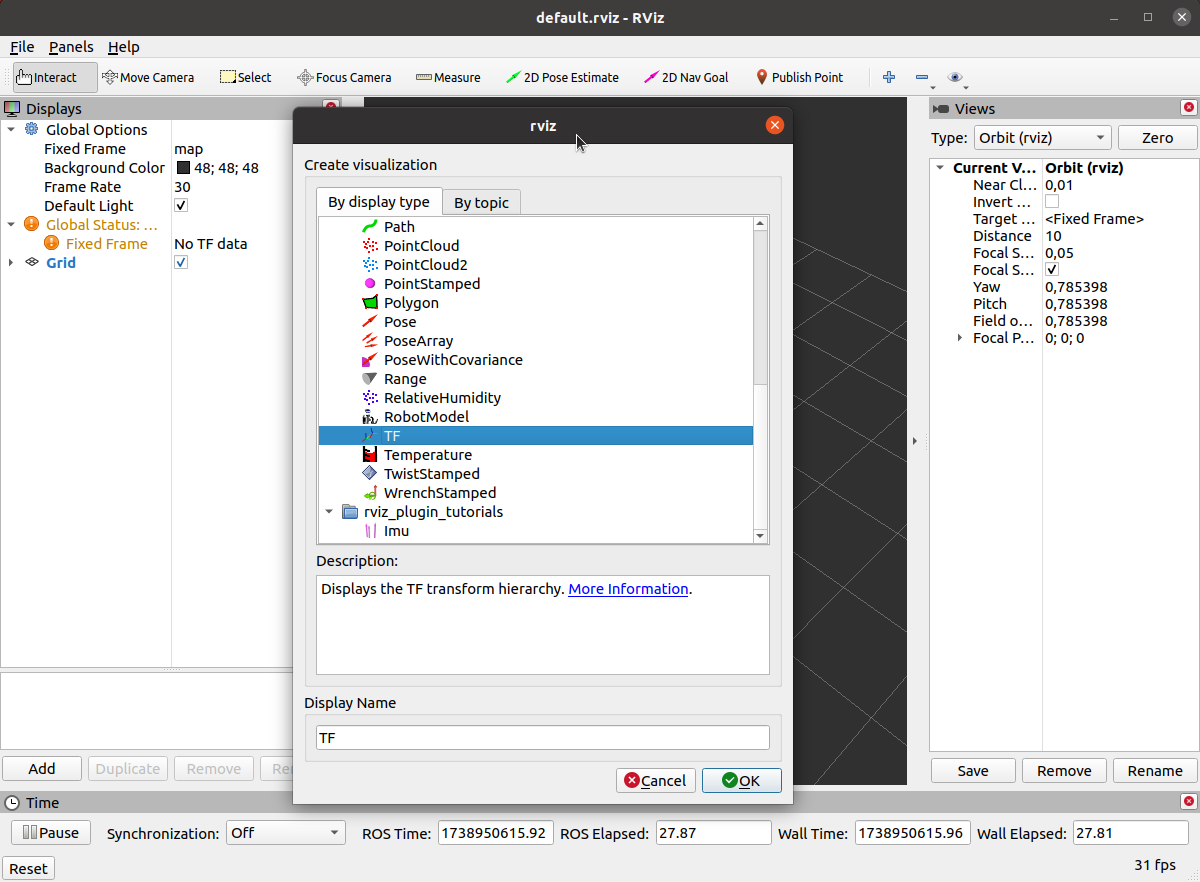This screenshot has width=1200, height=882.
Task: Open the Synchronization dropdown
Action: (x=285, y=833)
